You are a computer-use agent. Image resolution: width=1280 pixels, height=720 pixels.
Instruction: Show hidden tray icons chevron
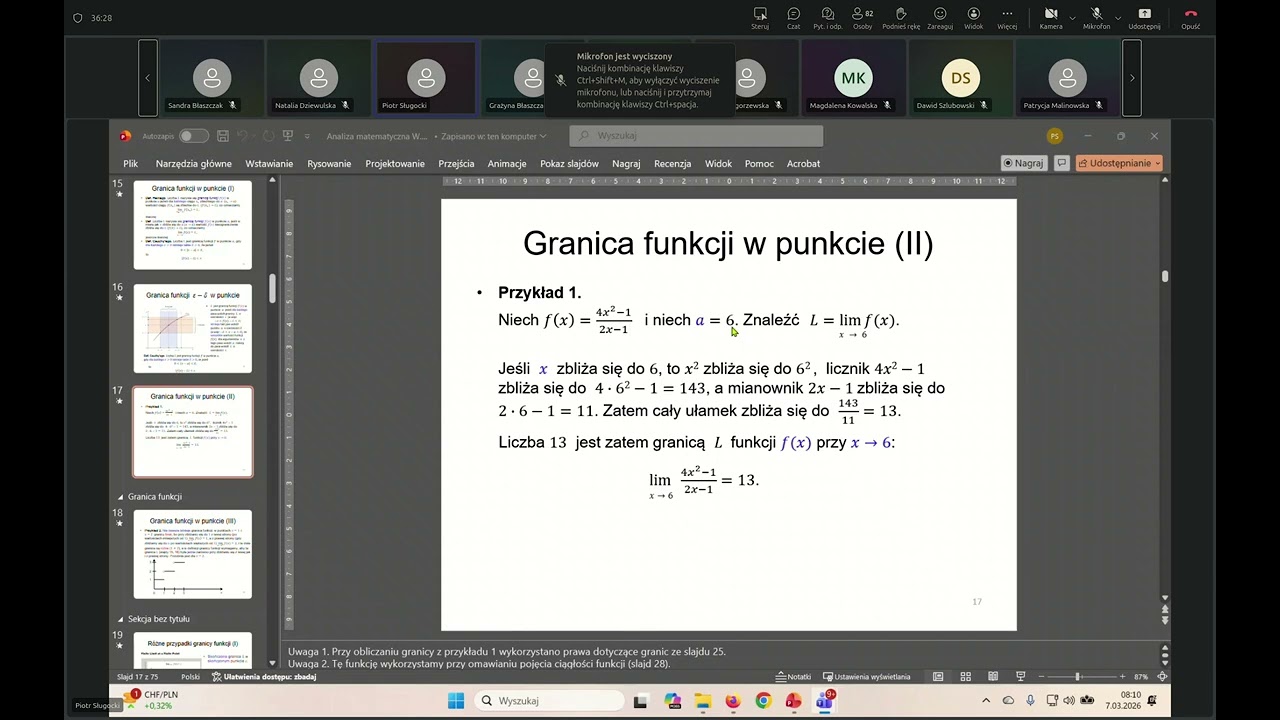pyautogui.click(x=986, y=701)
